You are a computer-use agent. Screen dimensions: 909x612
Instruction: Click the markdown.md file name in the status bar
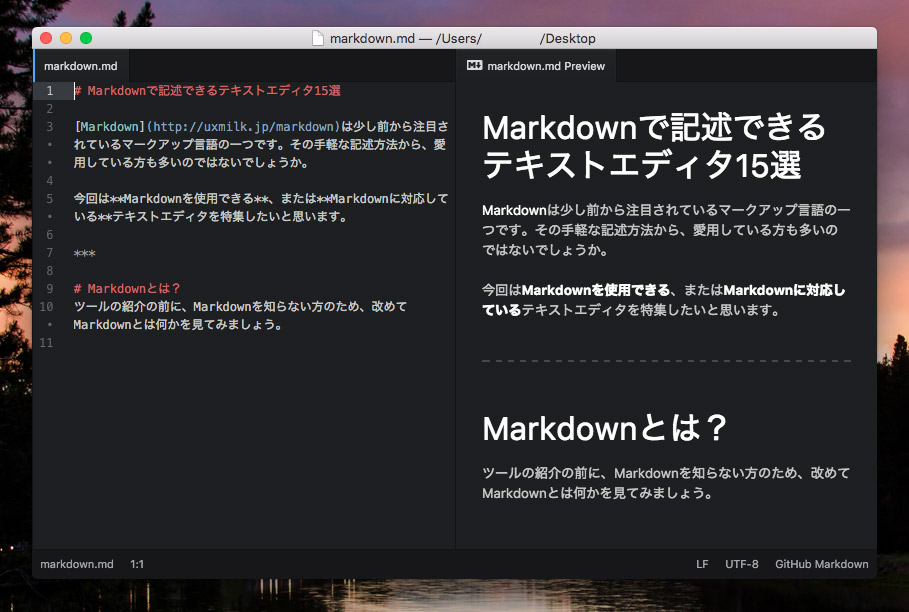(77, 564)
